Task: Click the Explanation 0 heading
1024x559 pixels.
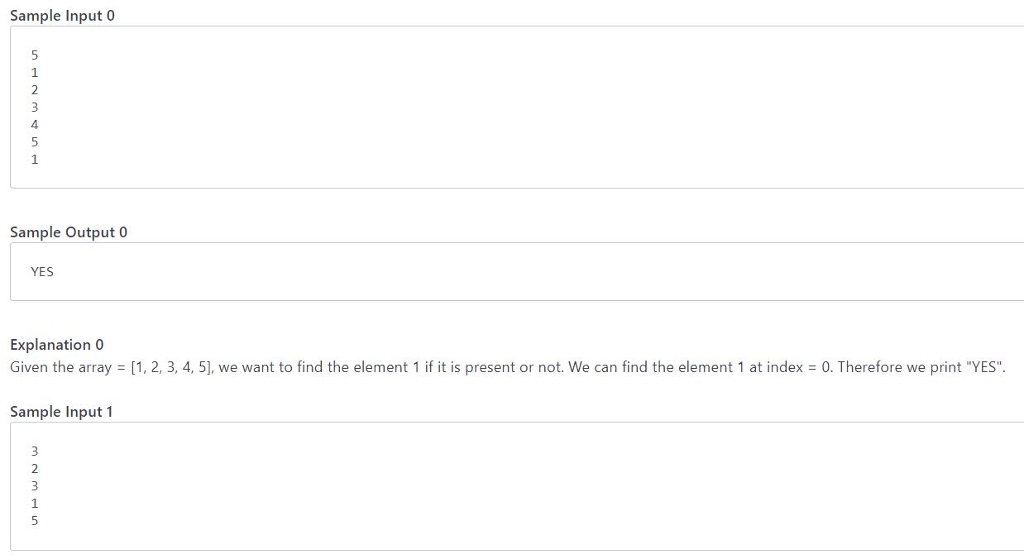Action: [x=57, y=345]
